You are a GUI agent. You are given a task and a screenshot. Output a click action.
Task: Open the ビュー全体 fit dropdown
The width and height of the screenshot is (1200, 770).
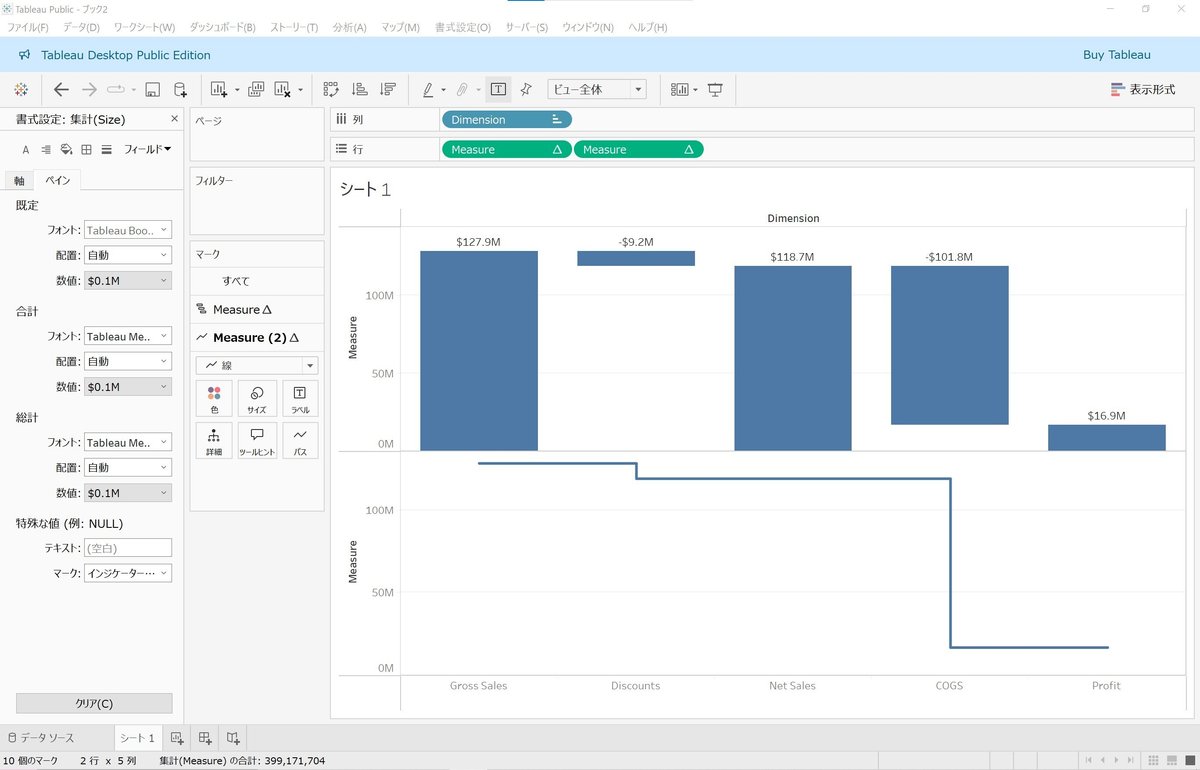(x=597, y=89)
